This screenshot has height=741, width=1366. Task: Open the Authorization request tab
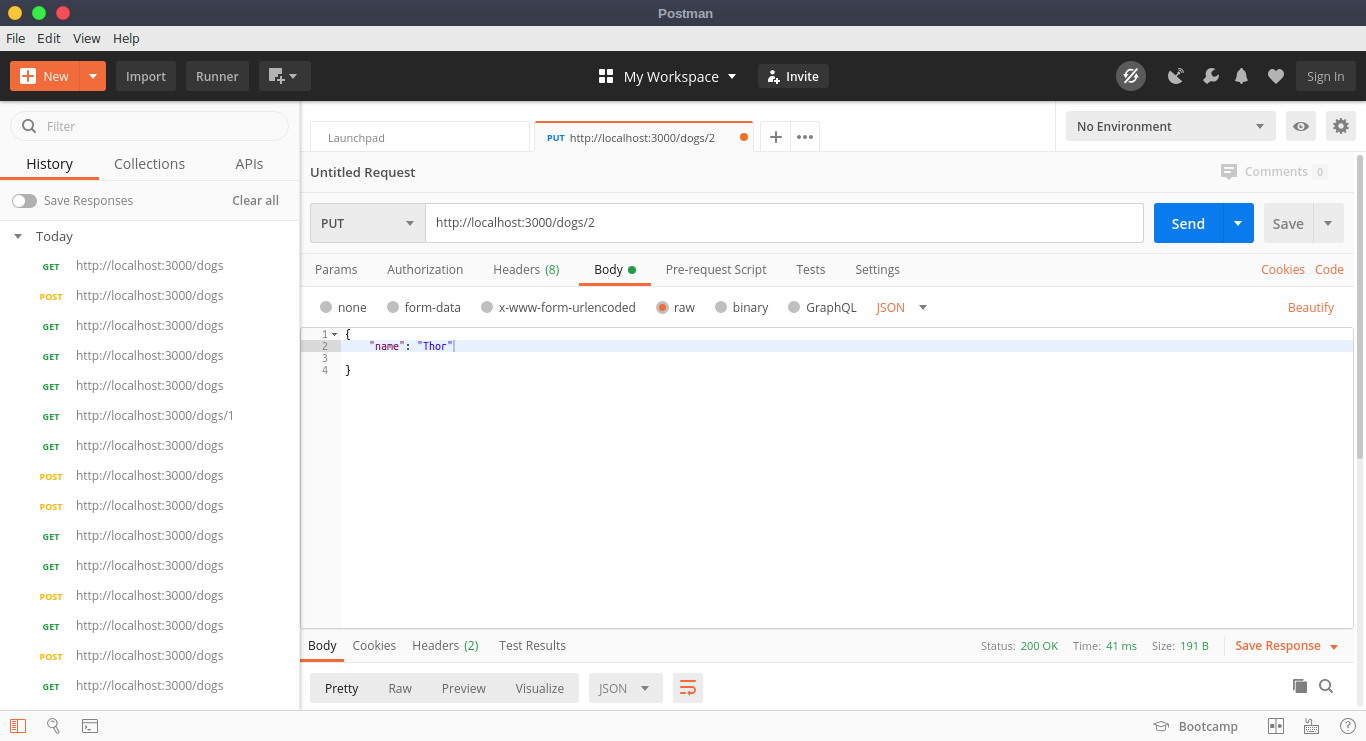[425, 270]
